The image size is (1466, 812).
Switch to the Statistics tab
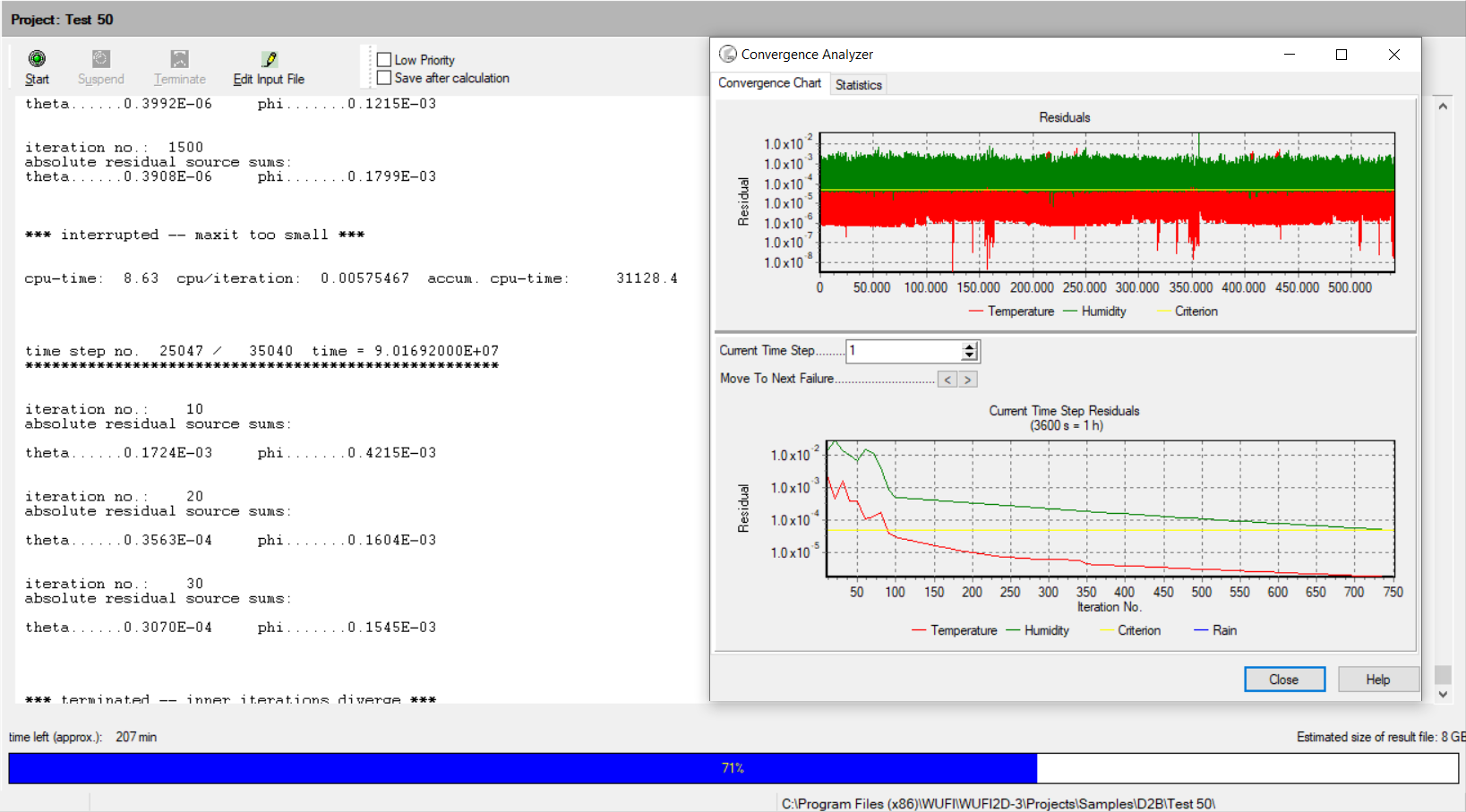(x=857, y=83)
